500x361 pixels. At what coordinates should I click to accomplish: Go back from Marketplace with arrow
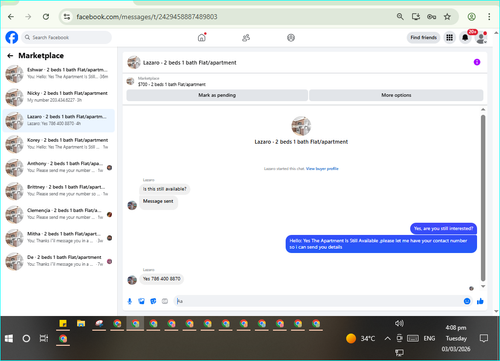[10, 56]
